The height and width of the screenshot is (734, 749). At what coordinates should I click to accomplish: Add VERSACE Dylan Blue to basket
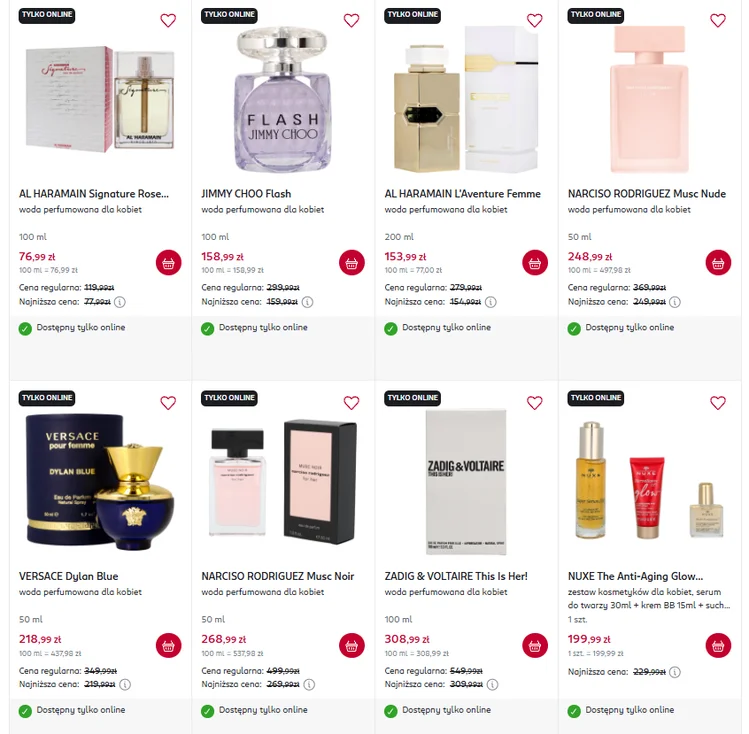[169, 646]
